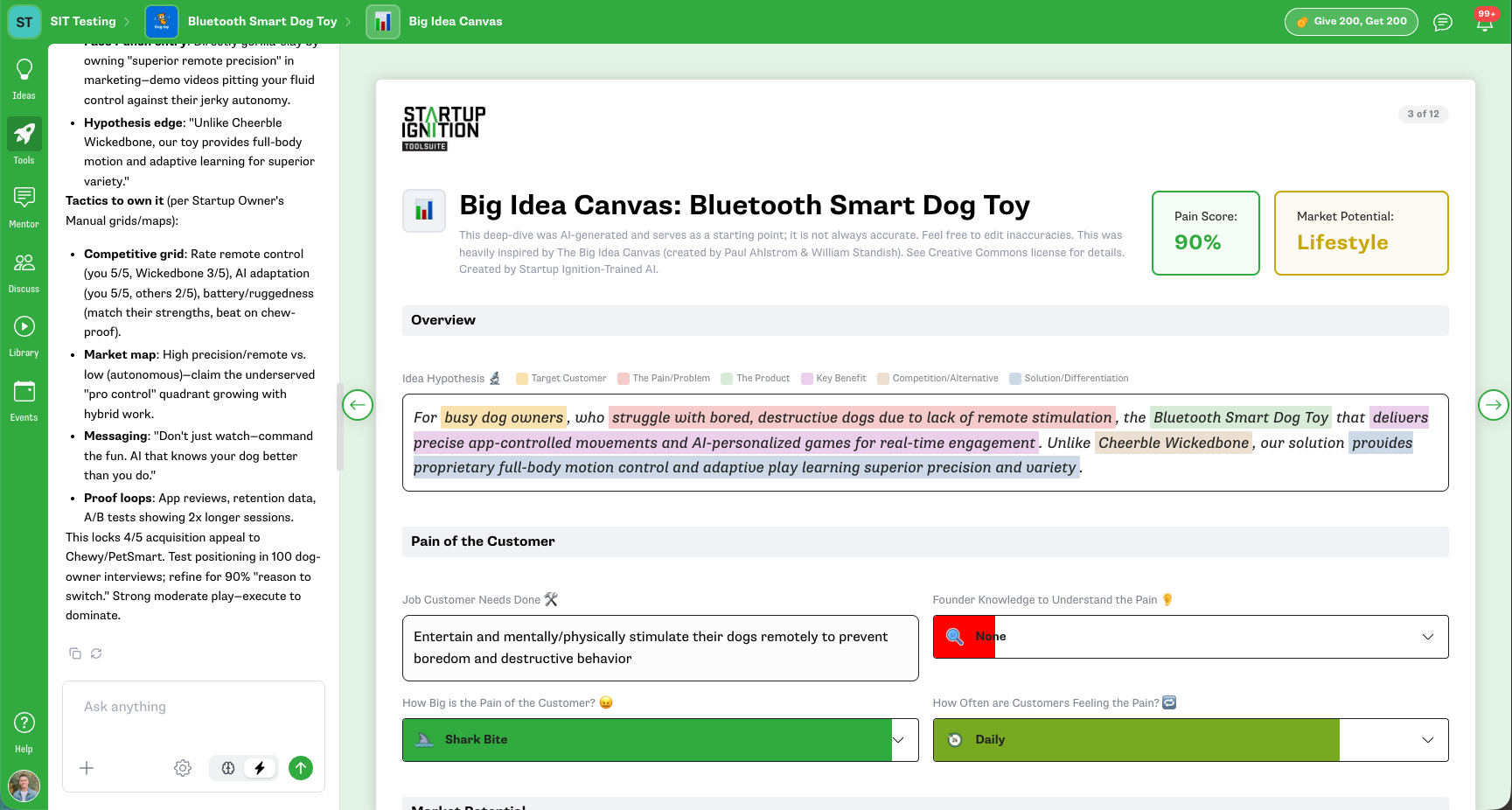The height and width of the screenshot is (810, 1512).
Task: Open the Shark Bite pain size dropdown
Action: pyautogui.click(x=660, y=740)
